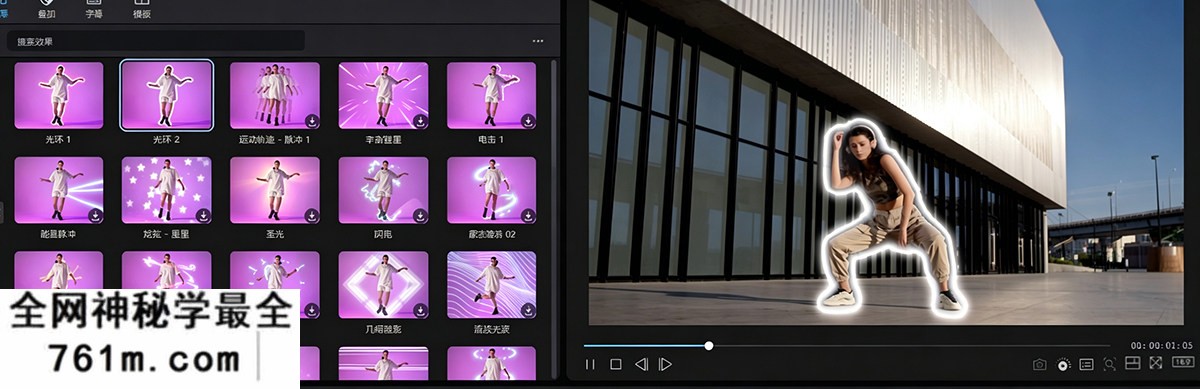1200x389 pixels.
Task: Open the preview quality dial icon
Action: (x=1063, y=364)
